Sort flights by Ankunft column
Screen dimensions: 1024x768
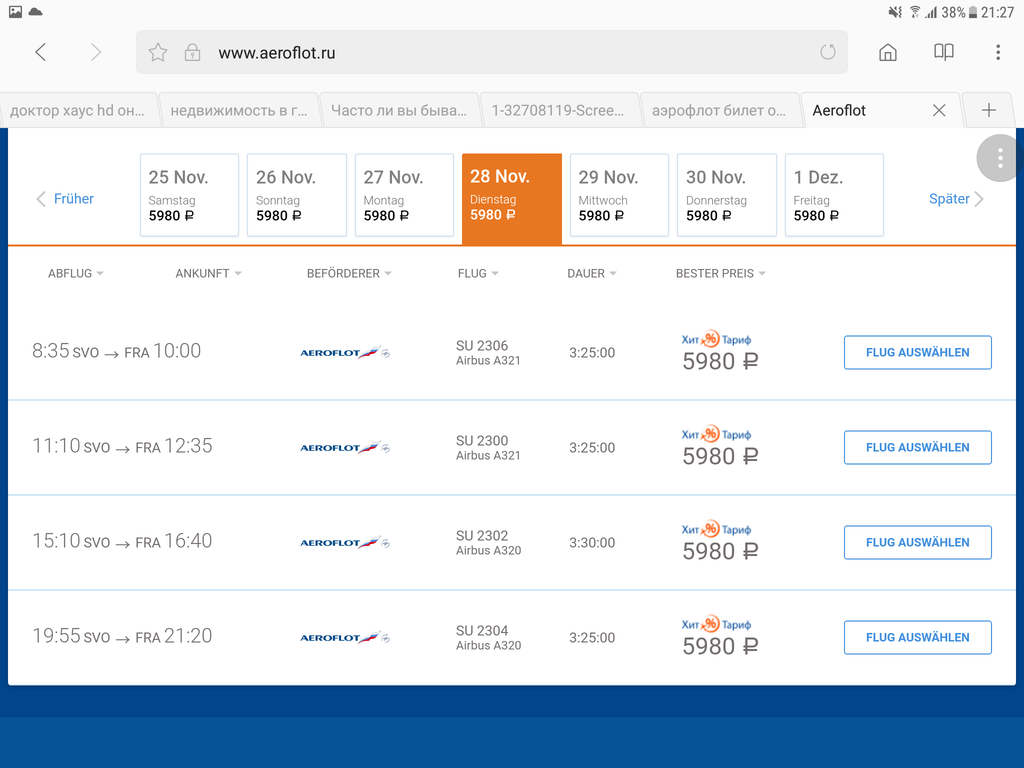point(208,274)
